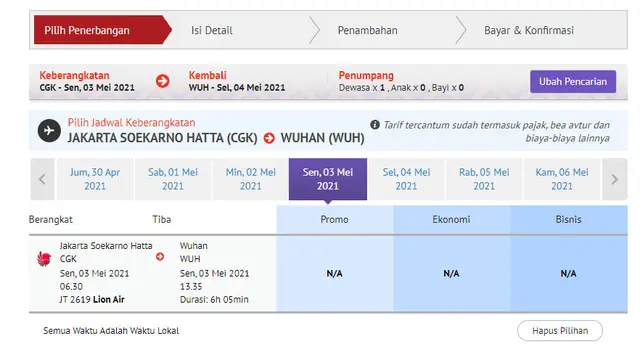Click the Penambahan step
The height and width of the screenshot is (360, 640).
tap(367, 30)
